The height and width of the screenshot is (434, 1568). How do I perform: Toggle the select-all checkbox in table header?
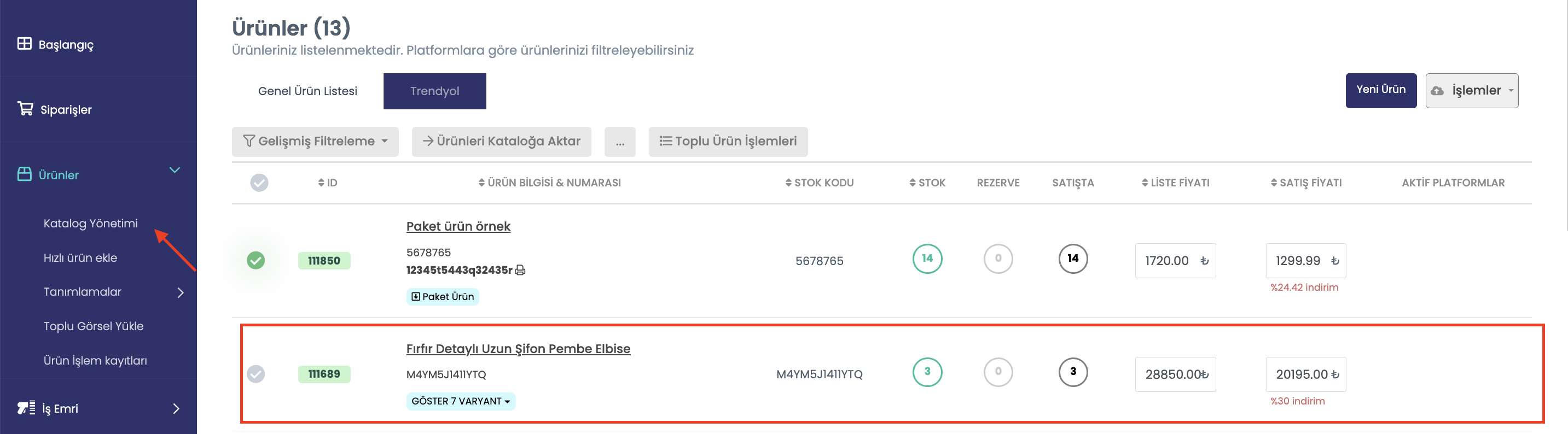click(x=259, y=183)
